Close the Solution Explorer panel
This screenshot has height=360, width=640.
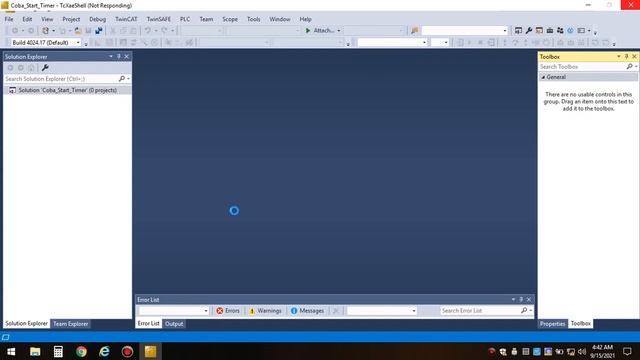pos(127,56)
